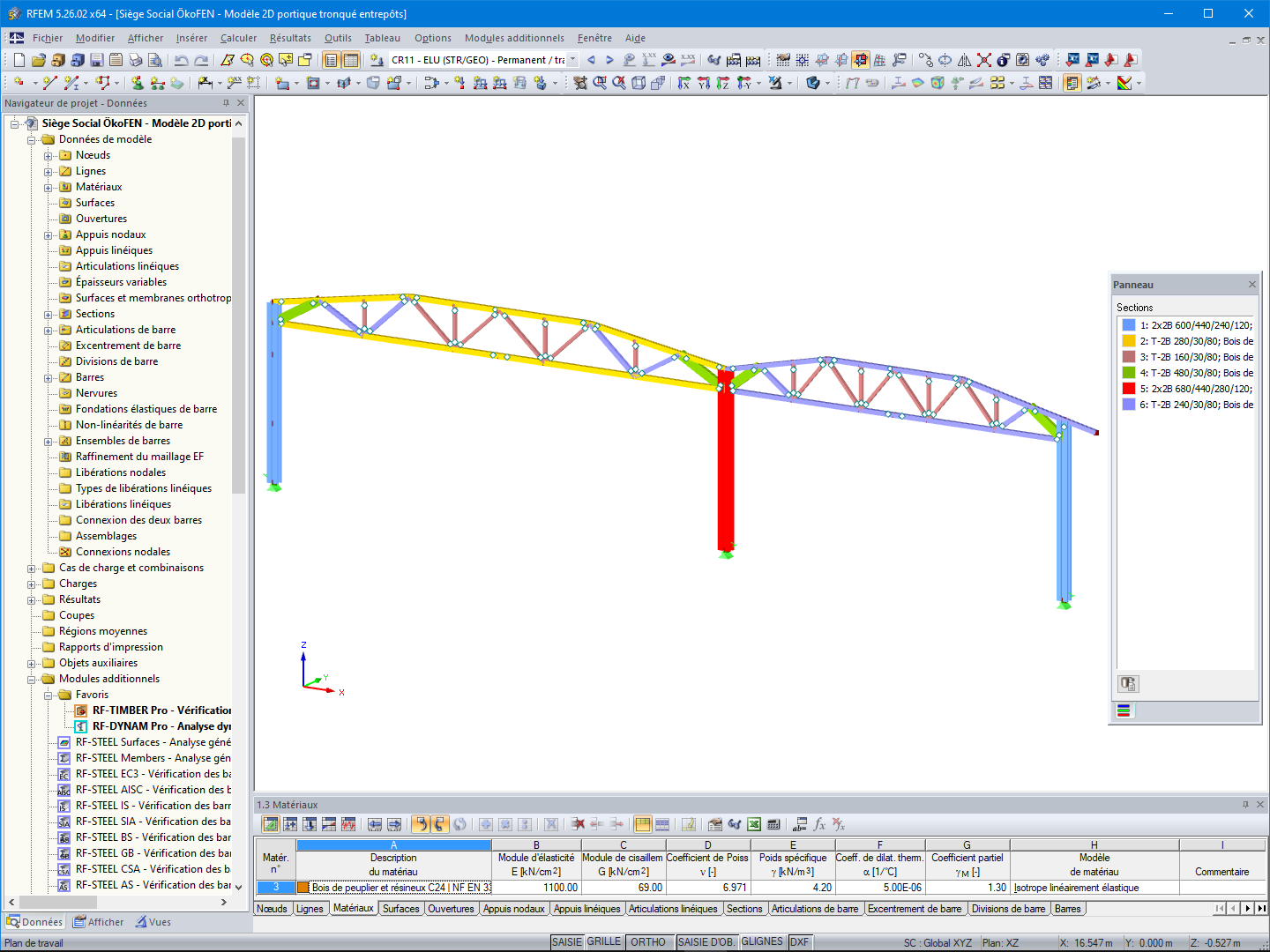The height and width of the screenshot is (952, 1270).
Task: Switch to the Matériaux table tab
Action: [x=353, y=908]
